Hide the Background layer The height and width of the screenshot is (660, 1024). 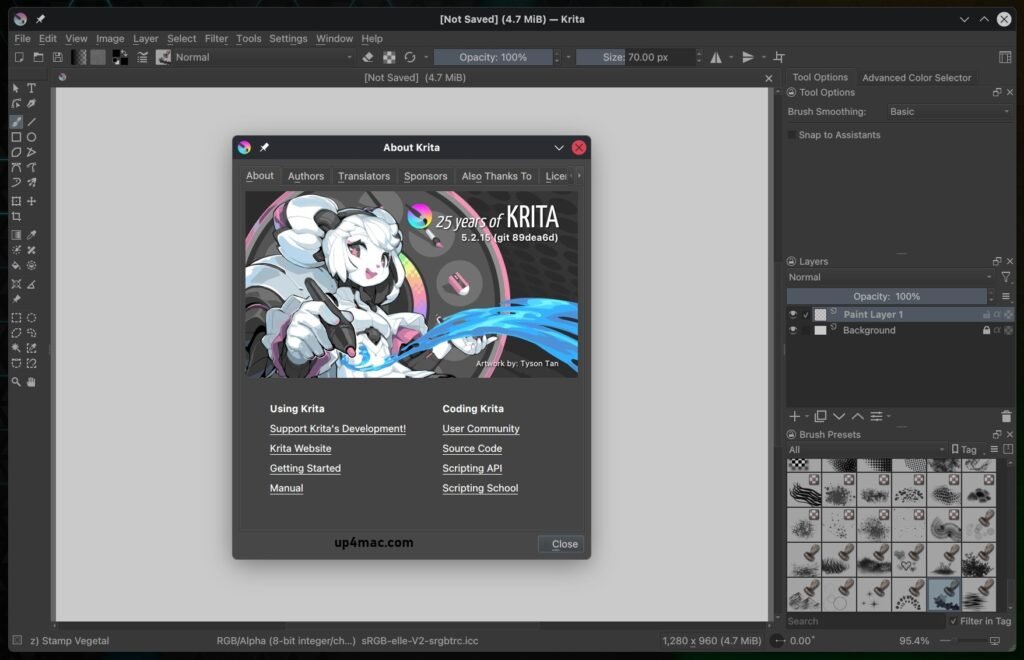(x=792, y=330)
